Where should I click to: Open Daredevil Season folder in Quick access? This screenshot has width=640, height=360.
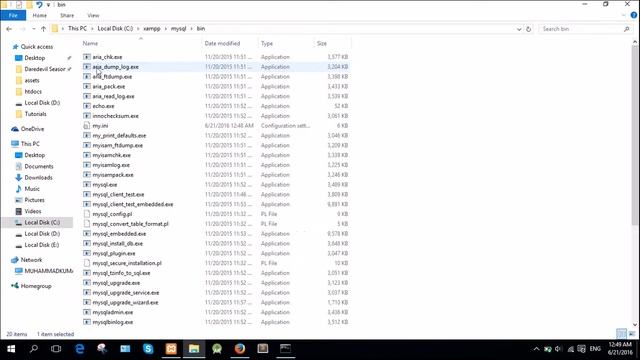[x=45, y=69]
